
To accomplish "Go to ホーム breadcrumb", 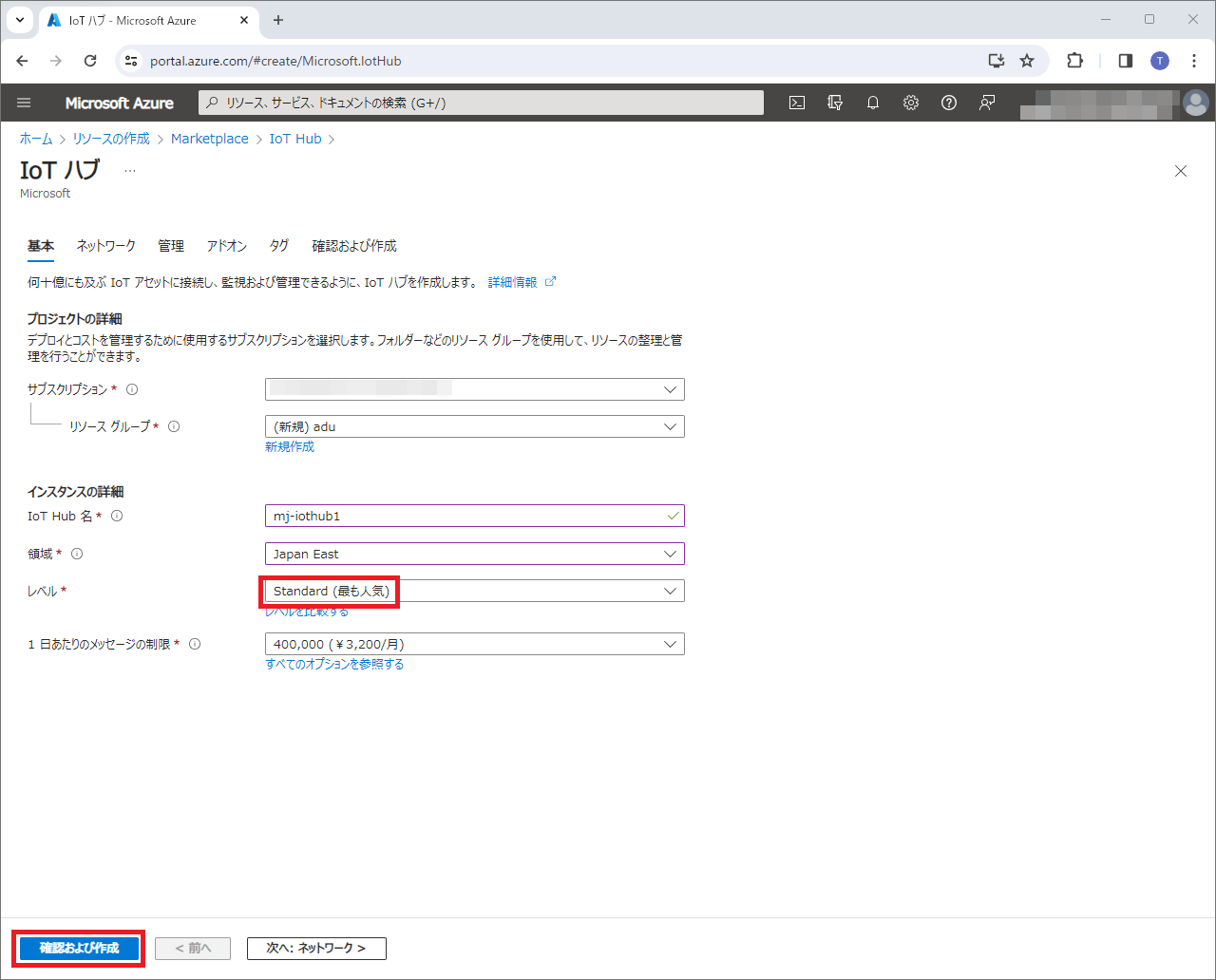I will coord(36,139).
